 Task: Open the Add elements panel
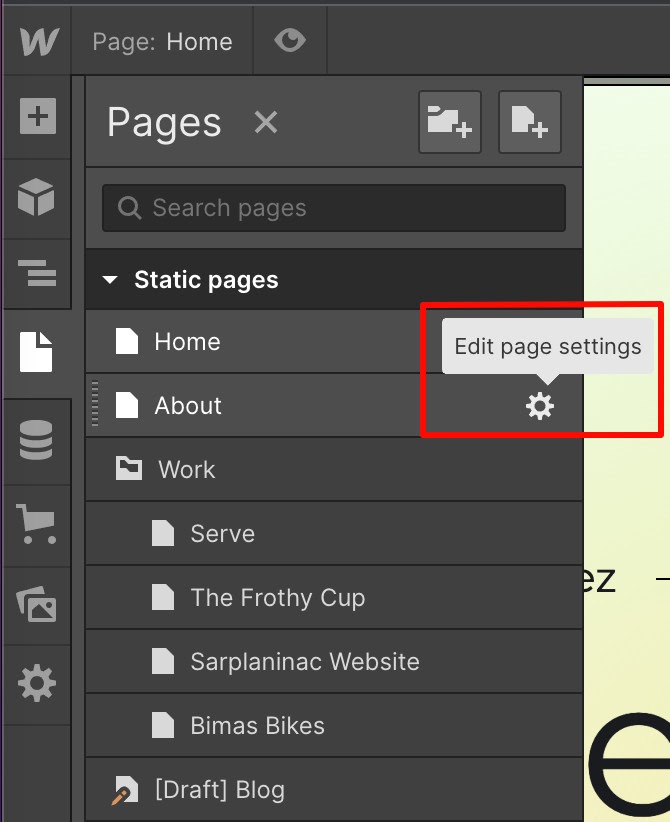38,116
